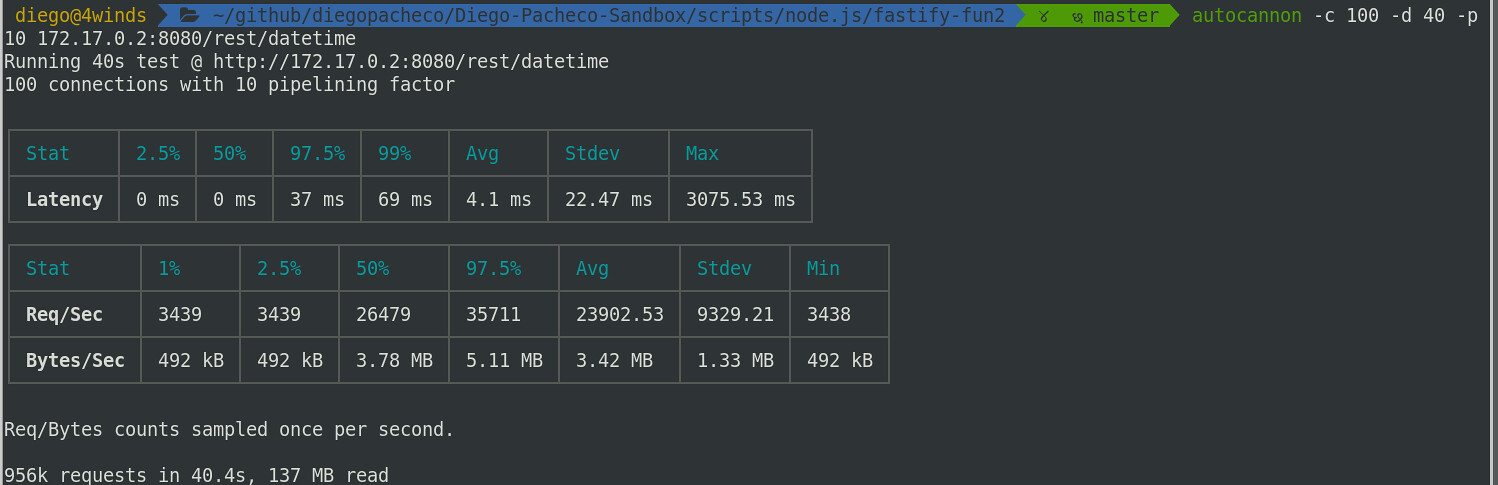Click the 100 connections pipelining factor line
Viewport: 1498px width, 485px height.
[x=229, y=85]
